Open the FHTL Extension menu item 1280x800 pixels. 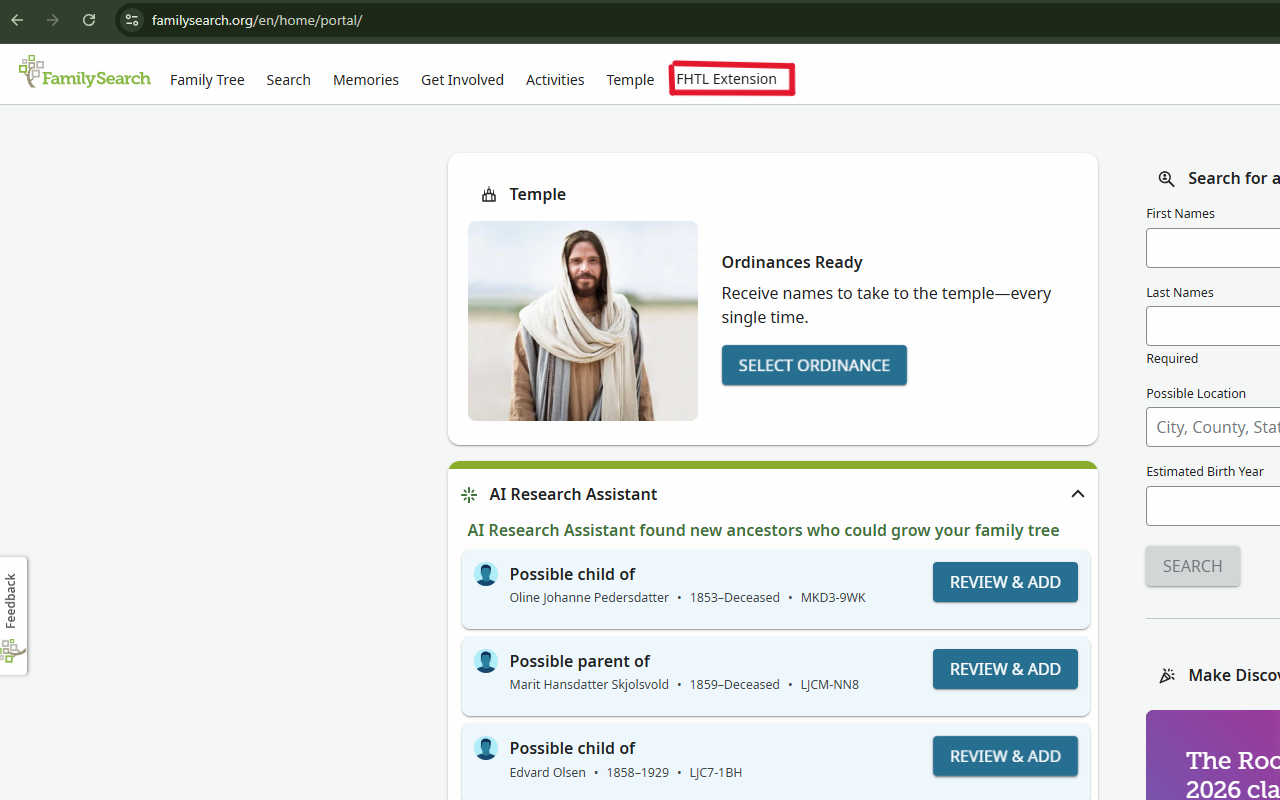(727, 79)
